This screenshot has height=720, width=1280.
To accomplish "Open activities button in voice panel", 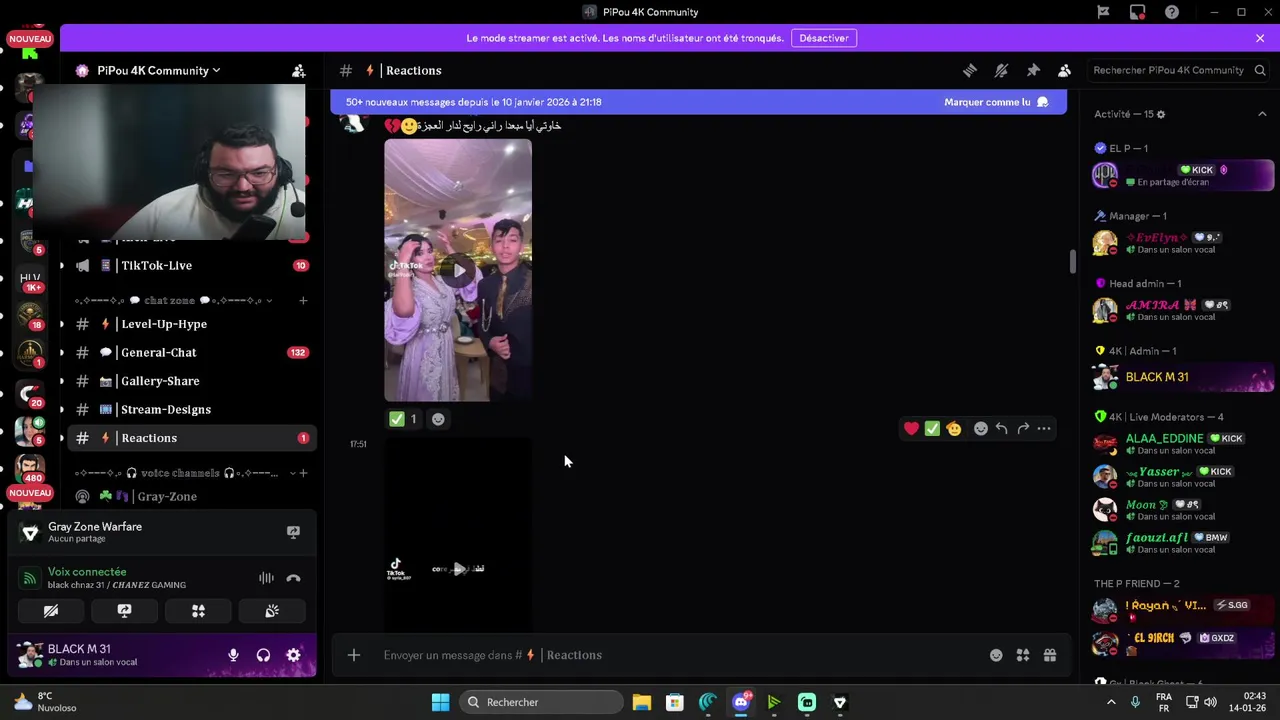I will click(198, 611).
